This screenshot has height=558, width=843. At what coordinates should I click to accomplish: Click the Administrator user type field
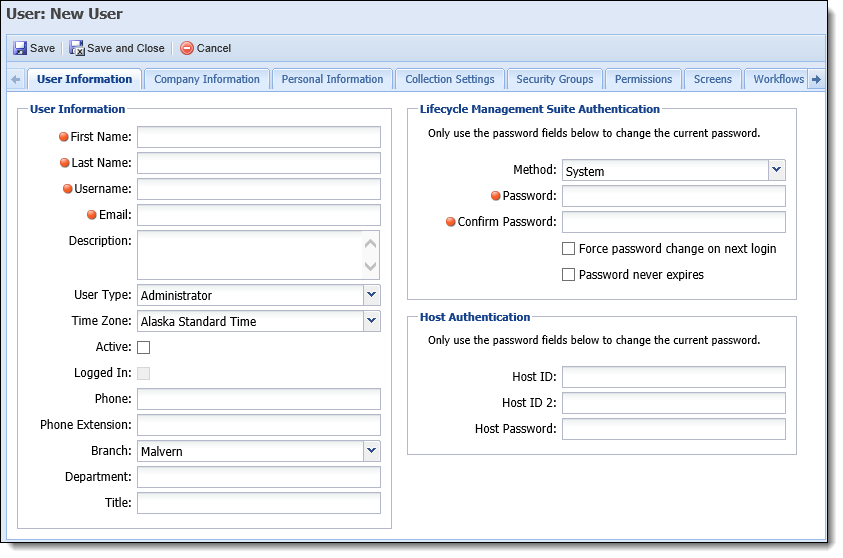point(251,295)
